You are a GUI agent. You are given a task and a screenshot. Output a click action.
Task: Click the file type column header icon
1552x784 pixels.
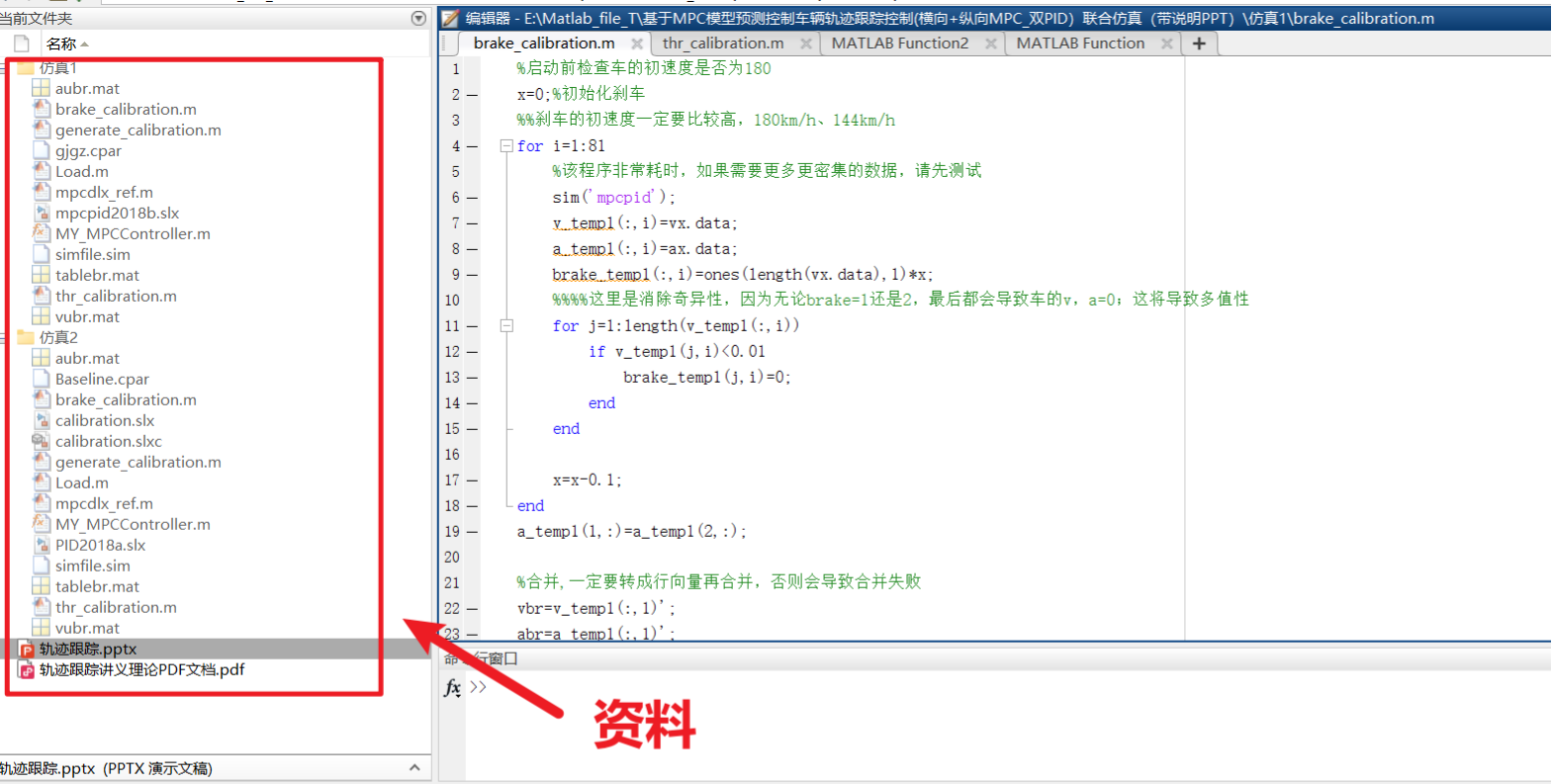coord(22,44)
